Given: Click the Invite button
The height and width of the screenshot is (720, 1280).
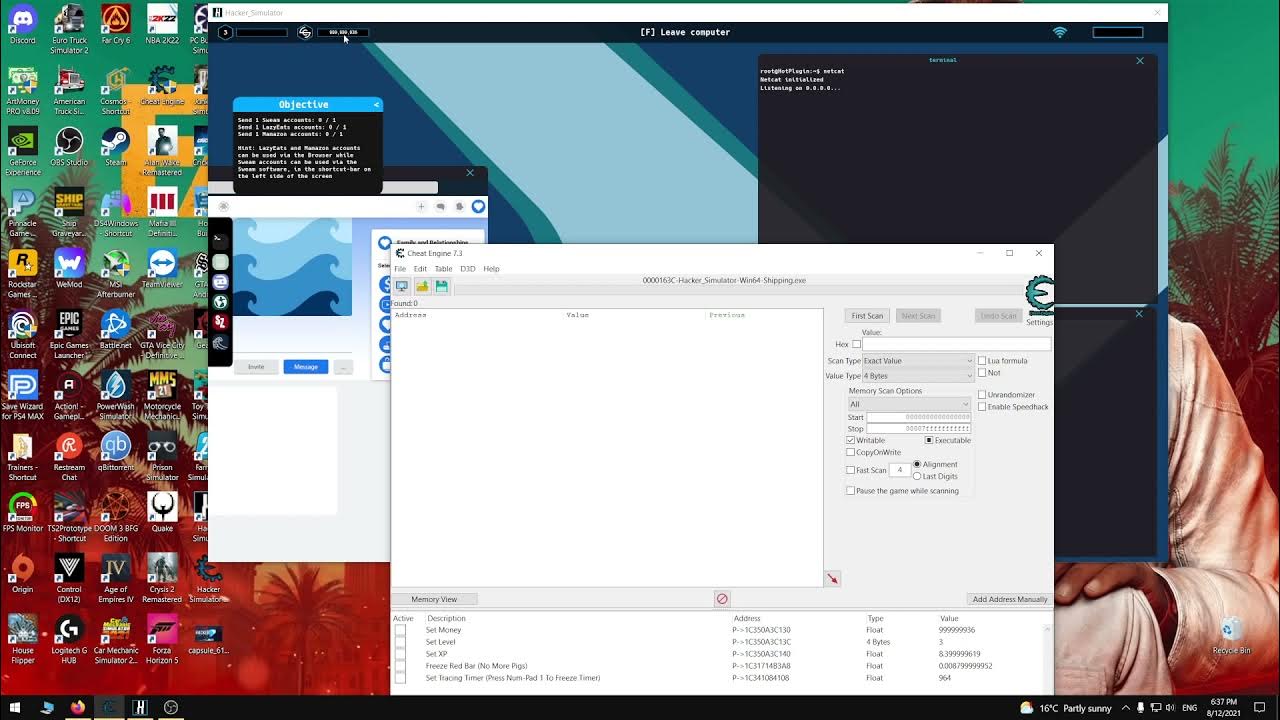Looking at the screenshot, I should coord(256,367).
